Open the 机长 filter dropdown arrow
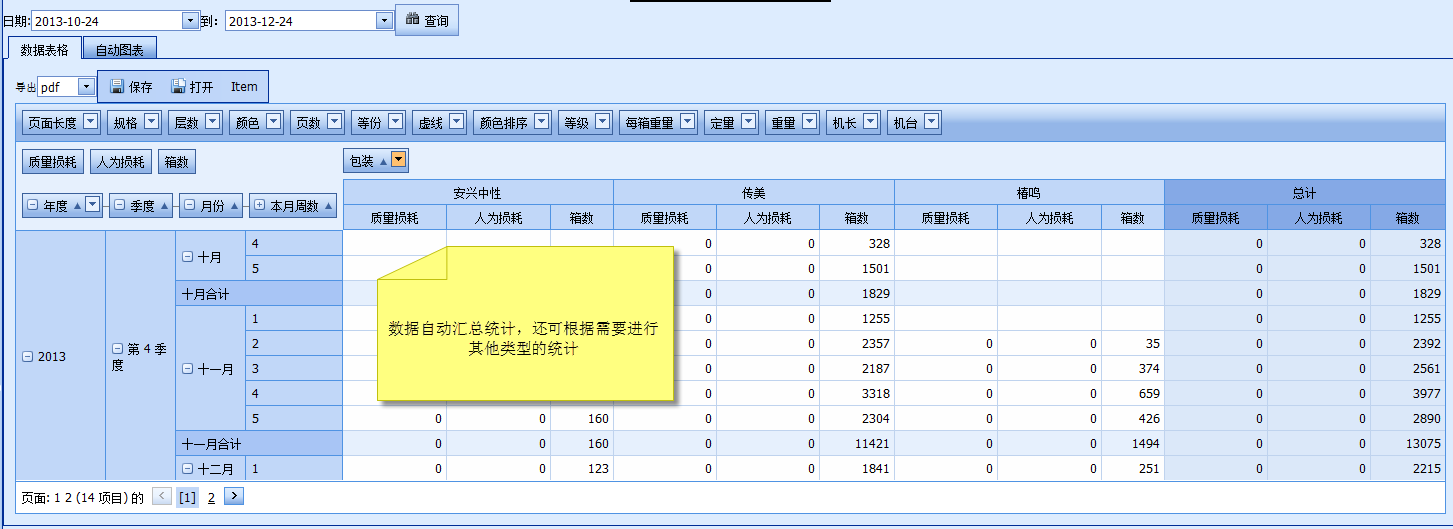Viewport: 1453px width, 529px height. coord(870,122)
